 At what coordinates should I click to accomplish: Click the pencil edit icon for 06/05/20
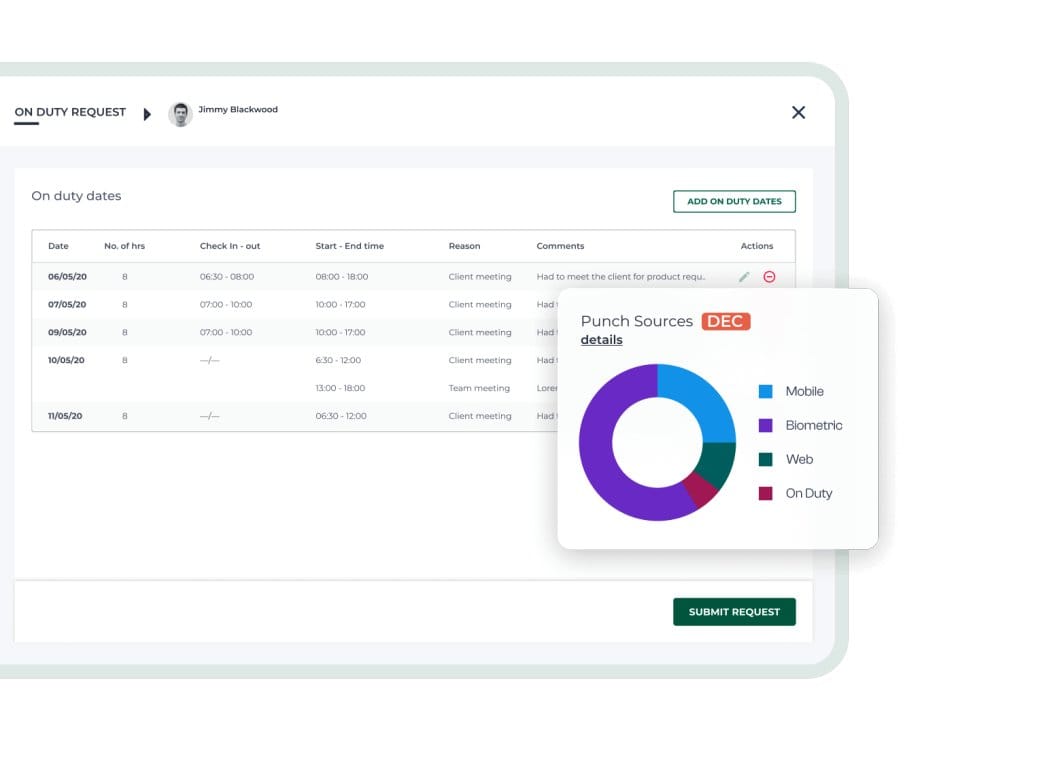(x=744, y=277)
